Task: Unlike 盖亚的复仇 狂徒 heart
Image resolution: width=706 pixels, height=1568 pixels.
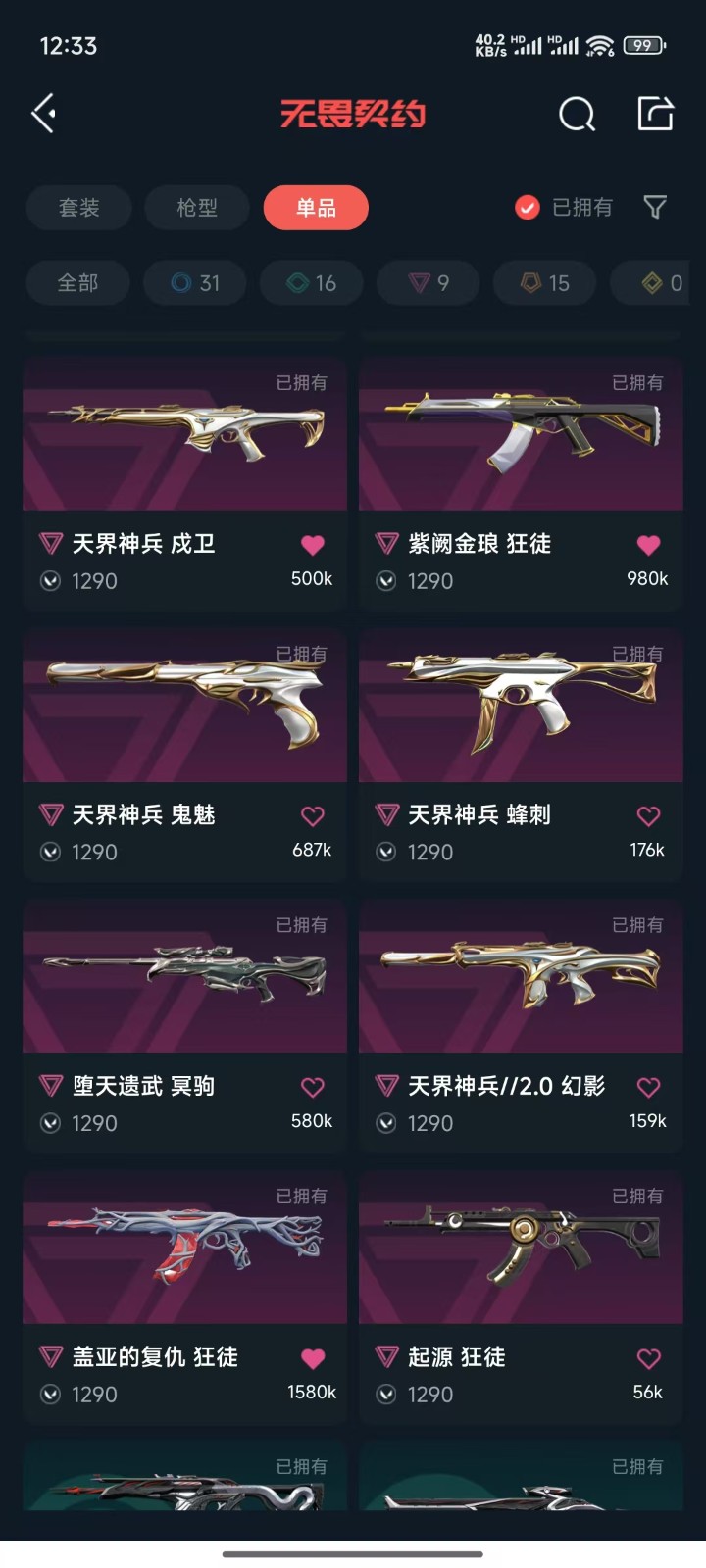Action: [313, 1358]
